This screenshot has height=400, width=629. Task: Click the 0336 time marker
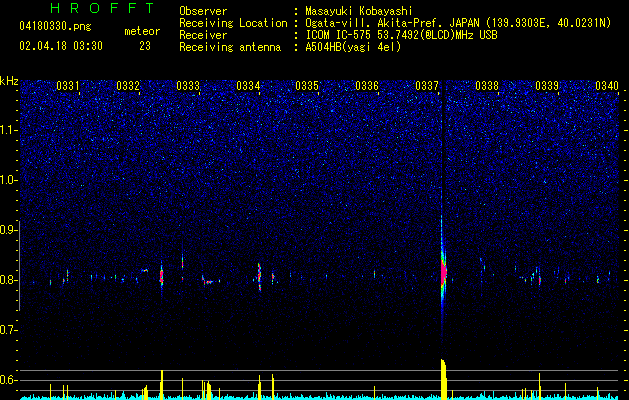pyautogui.click(x=367, y=86)
